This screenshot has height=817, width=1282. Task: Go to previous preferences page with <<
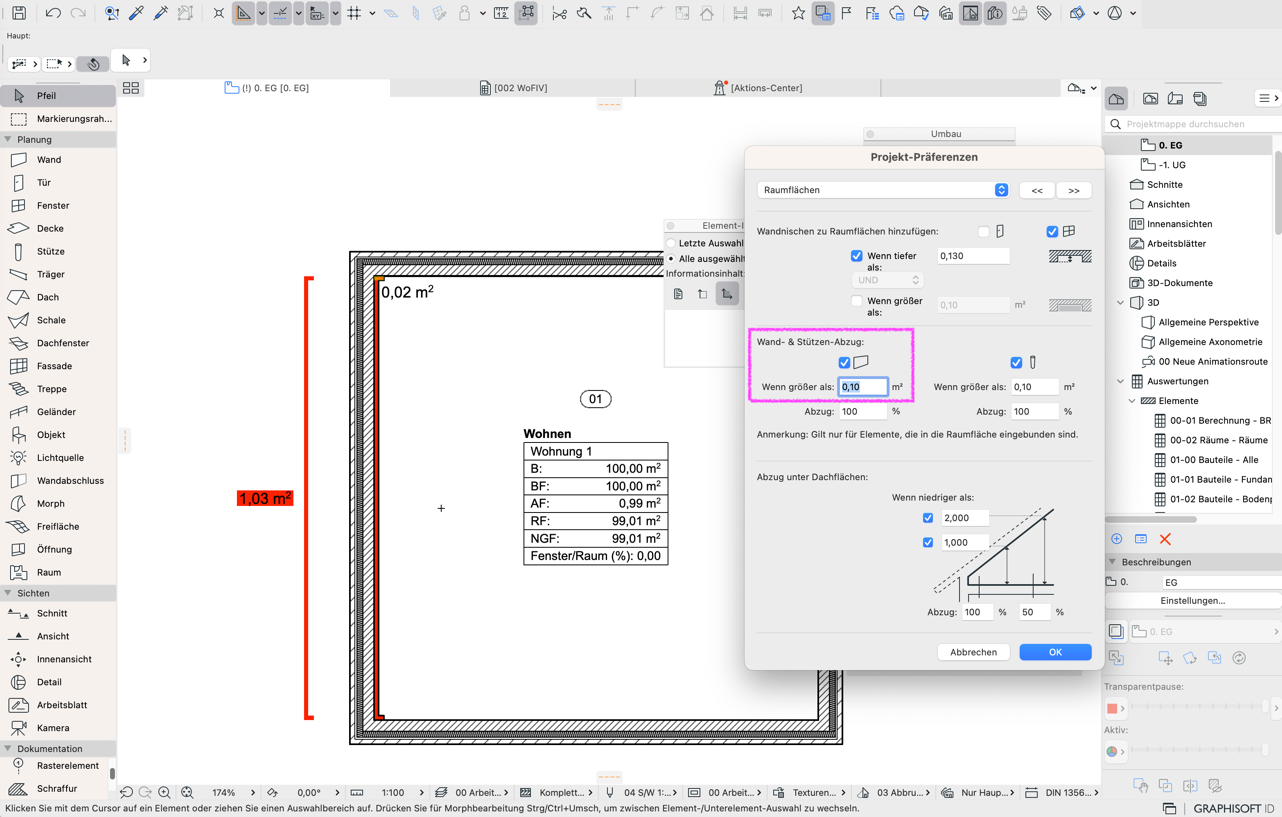click(1037, 190)
